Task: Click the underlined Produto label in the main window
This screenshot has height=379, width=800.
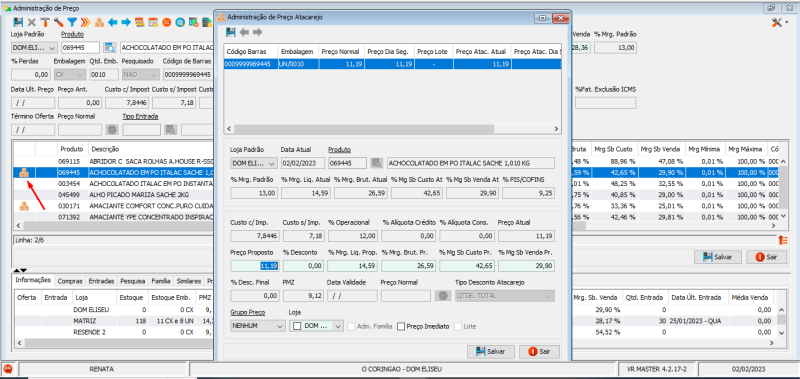Action: pyautogui.click(x=72, y=34)
